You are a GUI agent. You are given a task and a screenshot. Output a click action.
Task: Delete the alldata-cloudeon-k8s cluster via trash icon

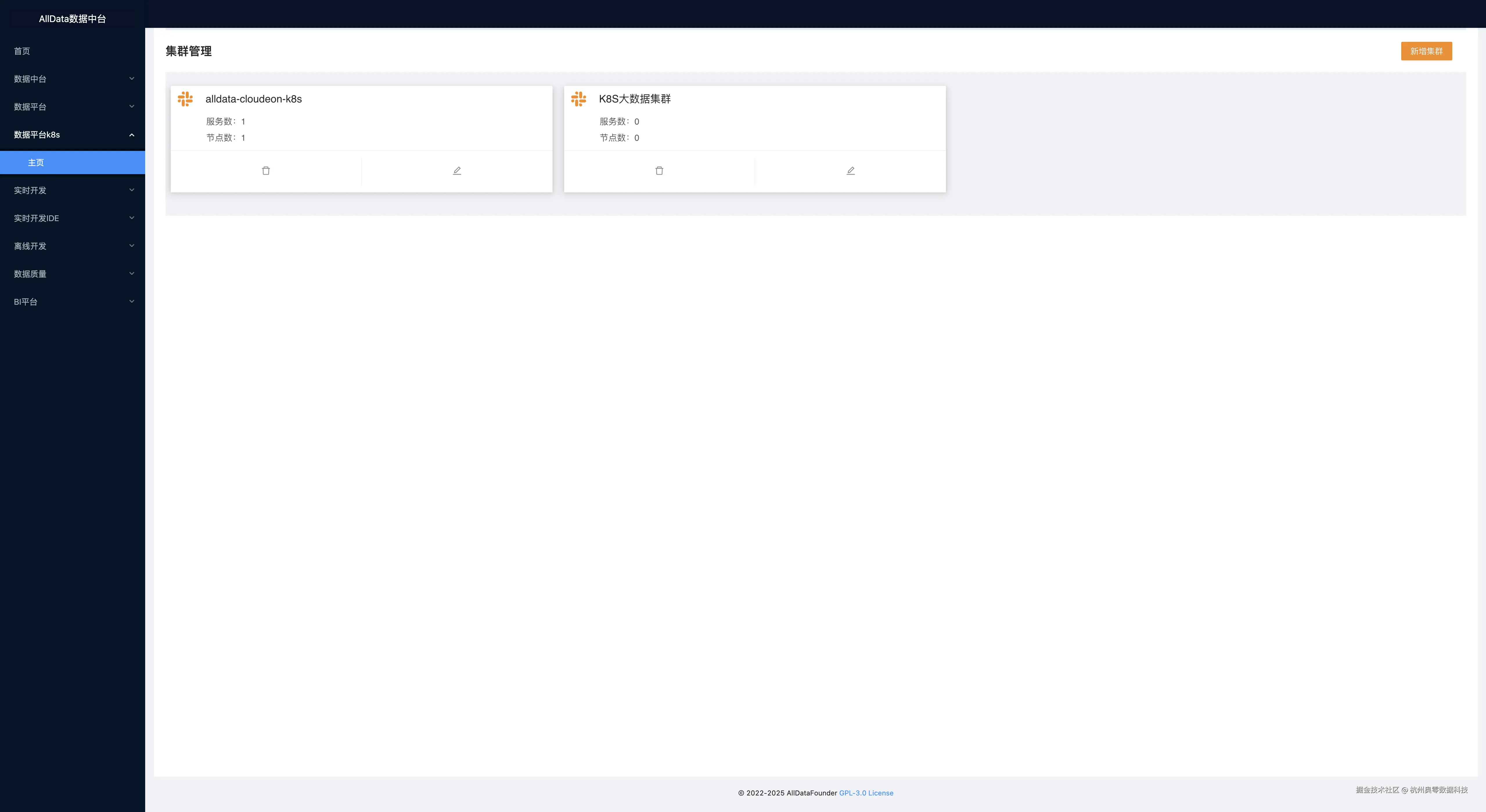click(266, 171)
